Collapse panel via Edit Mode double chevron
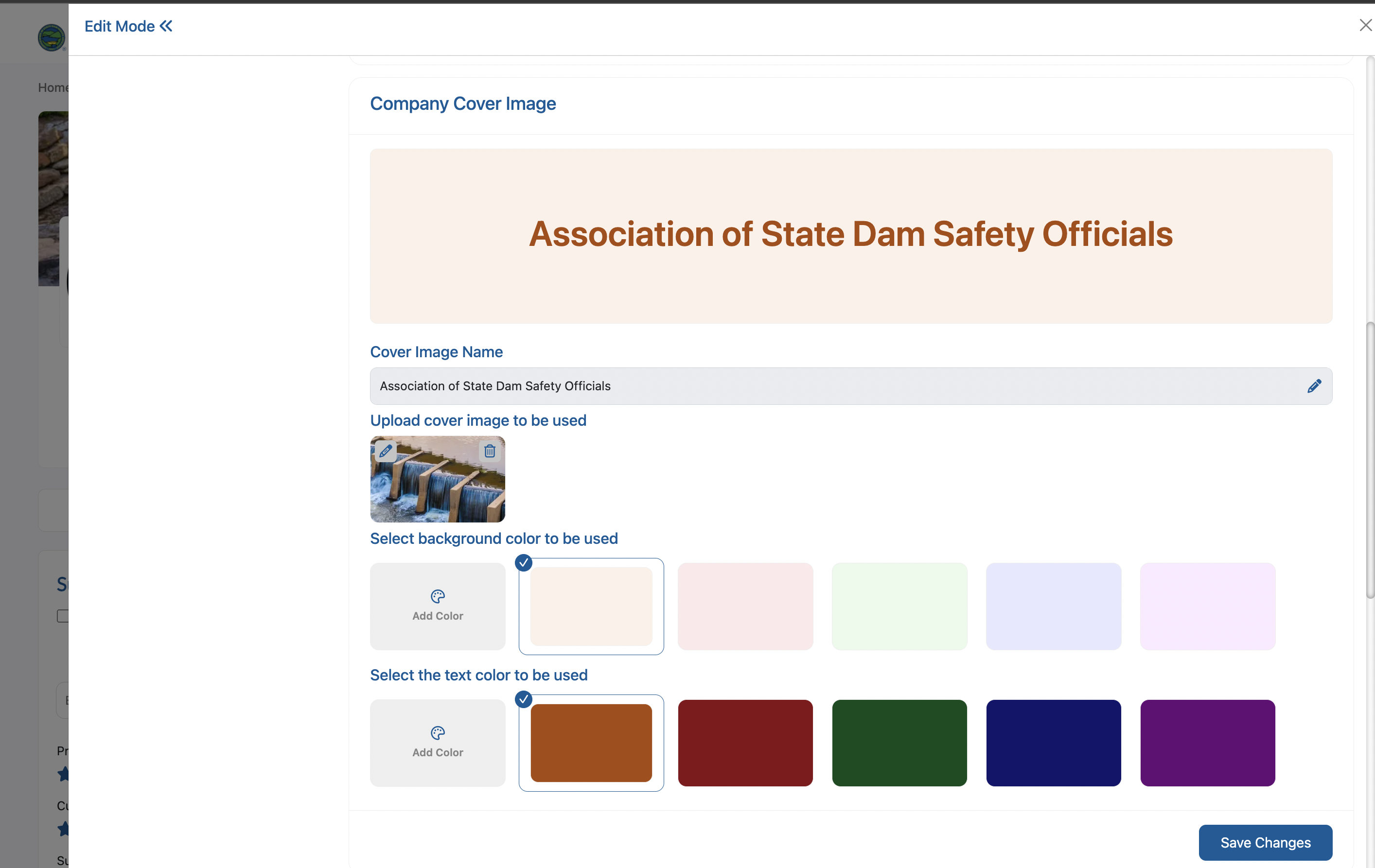The height and width of the screenshot is (868, 1375). click(x=166, y=26)
